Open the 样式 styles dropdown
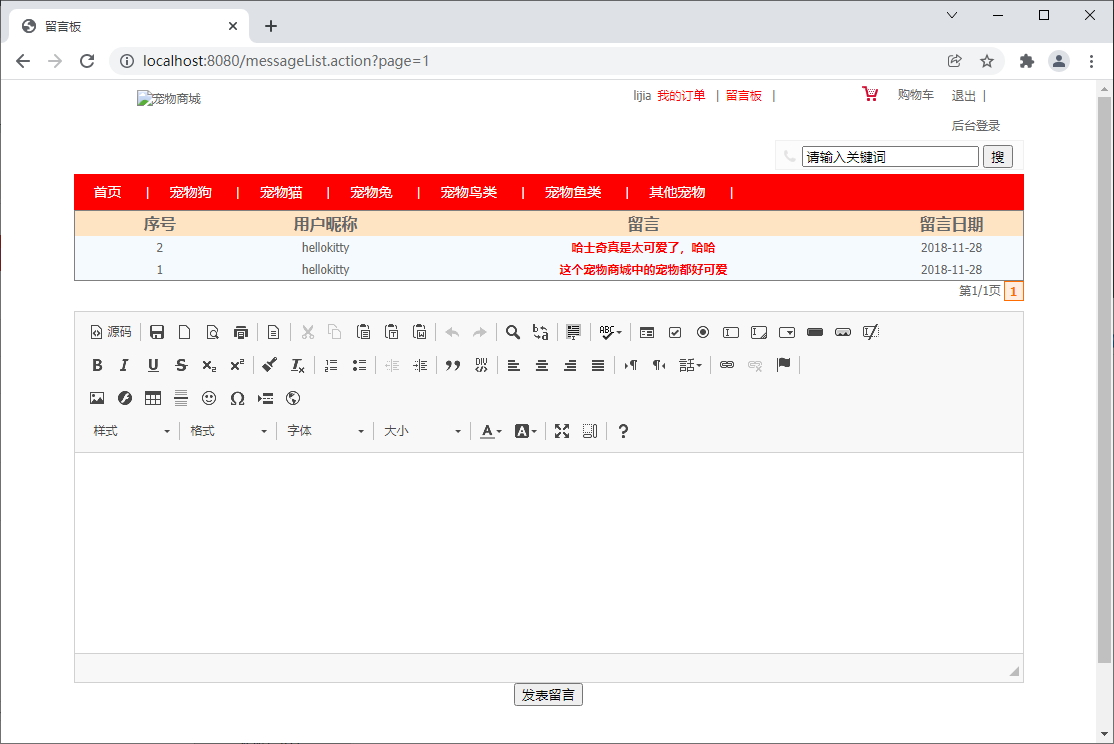This screenshot has height=744, width=1114. (x=131, y=431)
